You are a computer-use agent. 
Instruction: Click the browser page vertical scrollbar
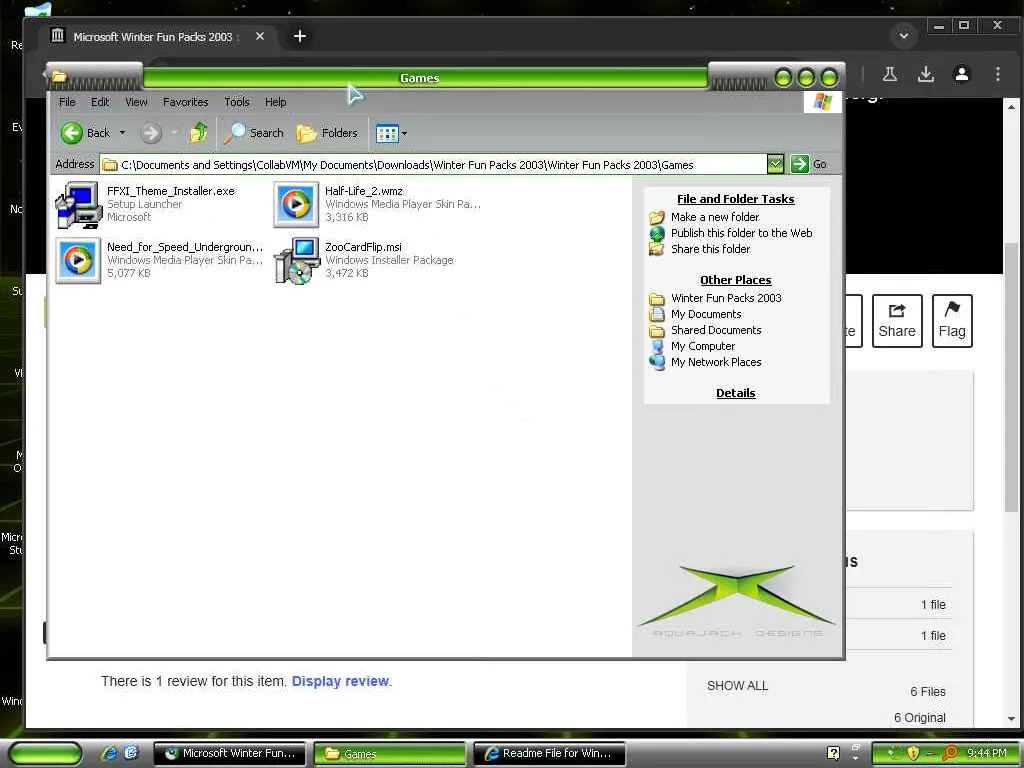click(1010, 377)
